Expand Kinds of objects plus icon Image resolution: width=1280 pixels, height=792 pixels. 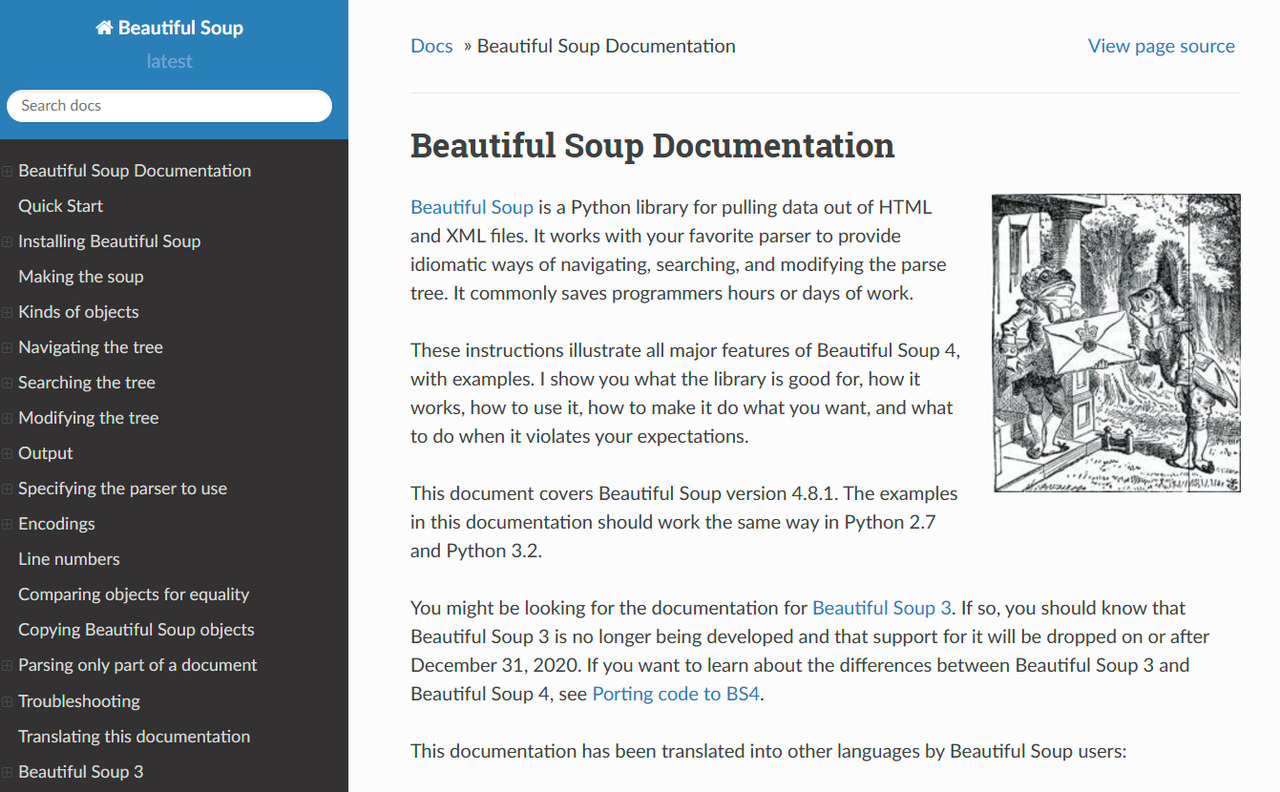[x=7, y=312]
